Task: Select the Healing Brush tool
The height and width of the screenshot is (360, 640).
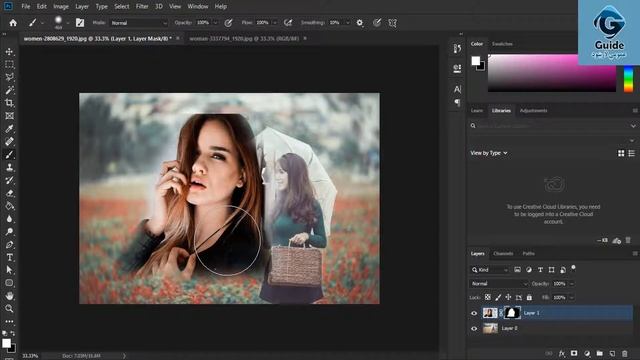Action: tap(9, 142)
